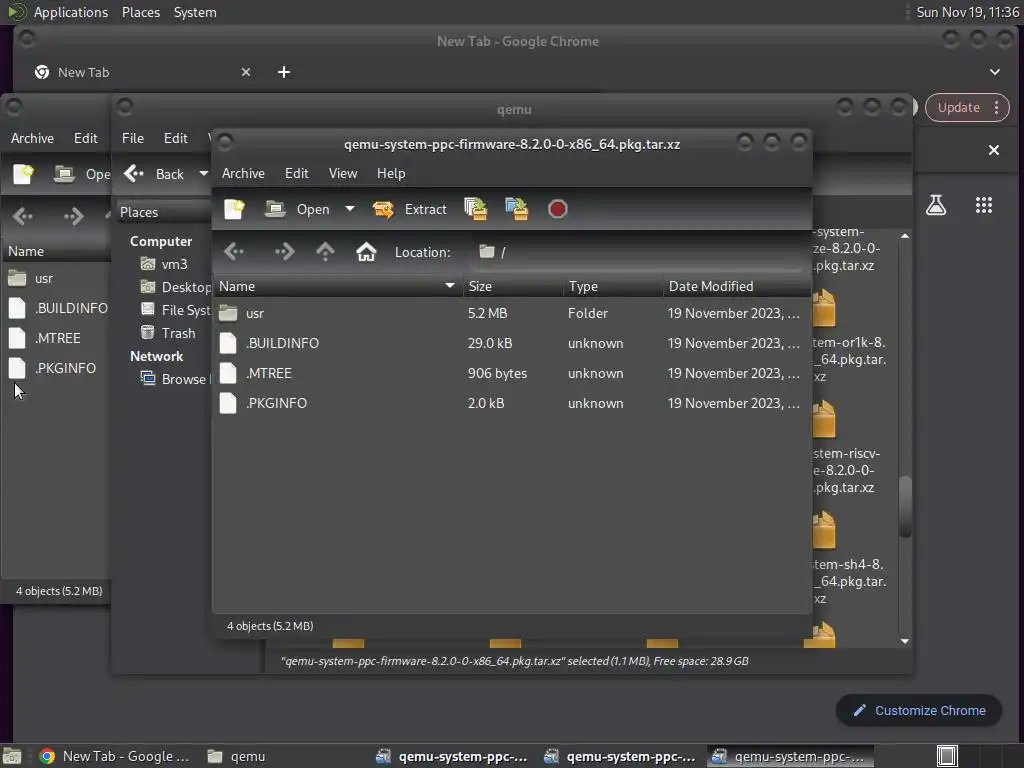Click forward arrow in leftmost archive window

(x=73, y=216)
